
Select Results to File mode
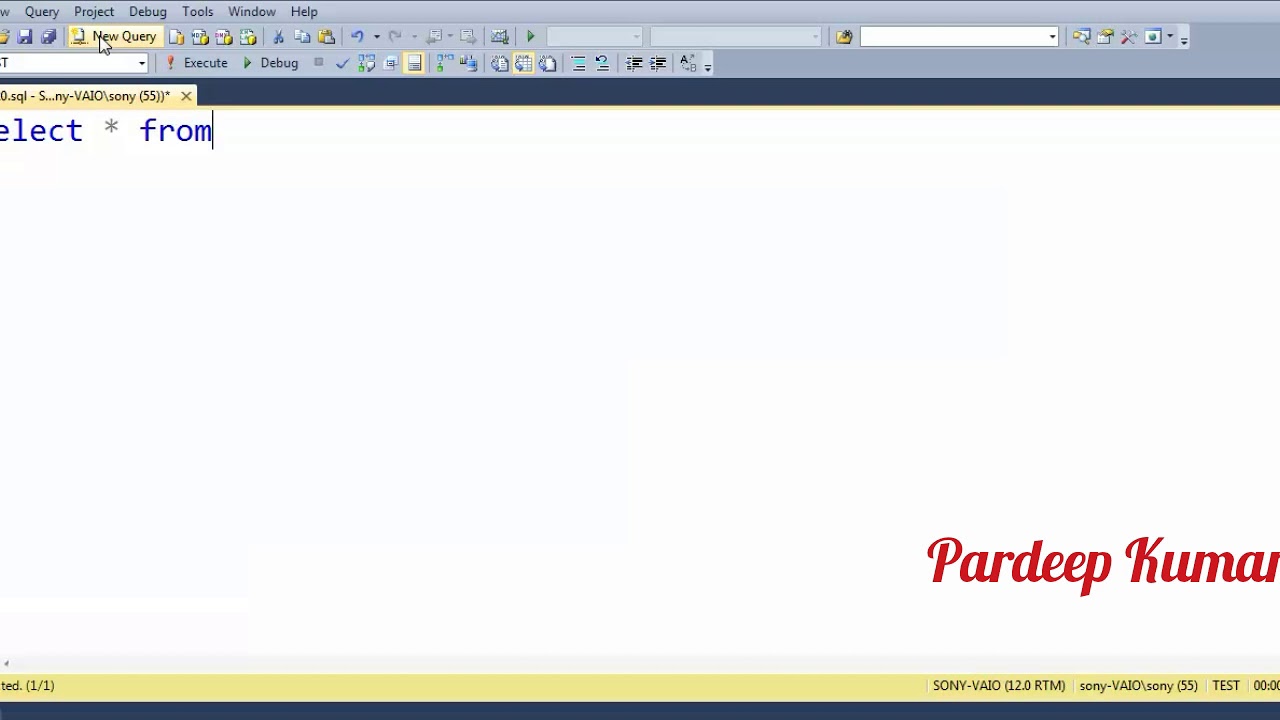pyautogui.click(x=547, y=63)
